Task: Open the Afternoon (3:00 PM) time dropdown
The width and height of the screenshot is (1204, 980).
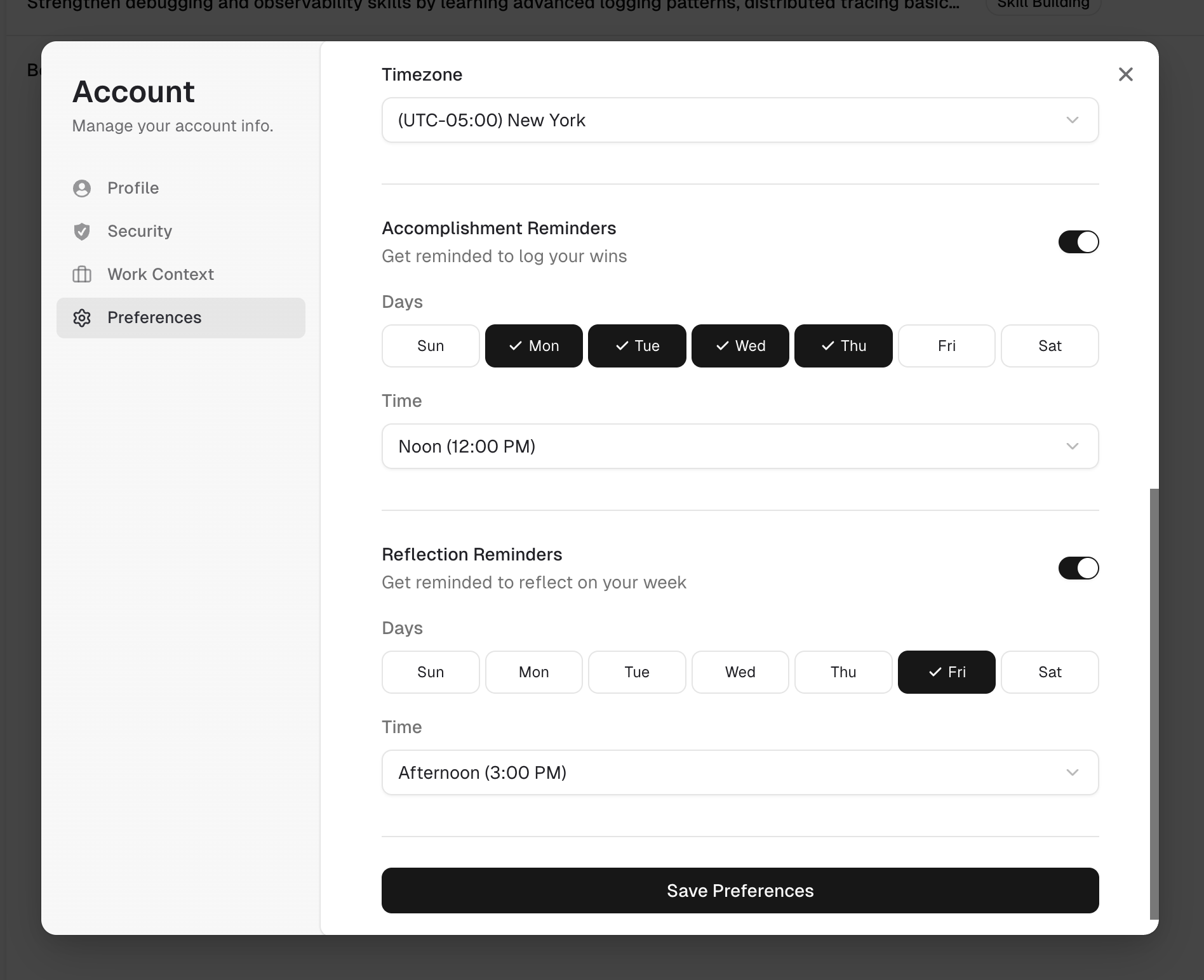Action: (x=740, y=772)
